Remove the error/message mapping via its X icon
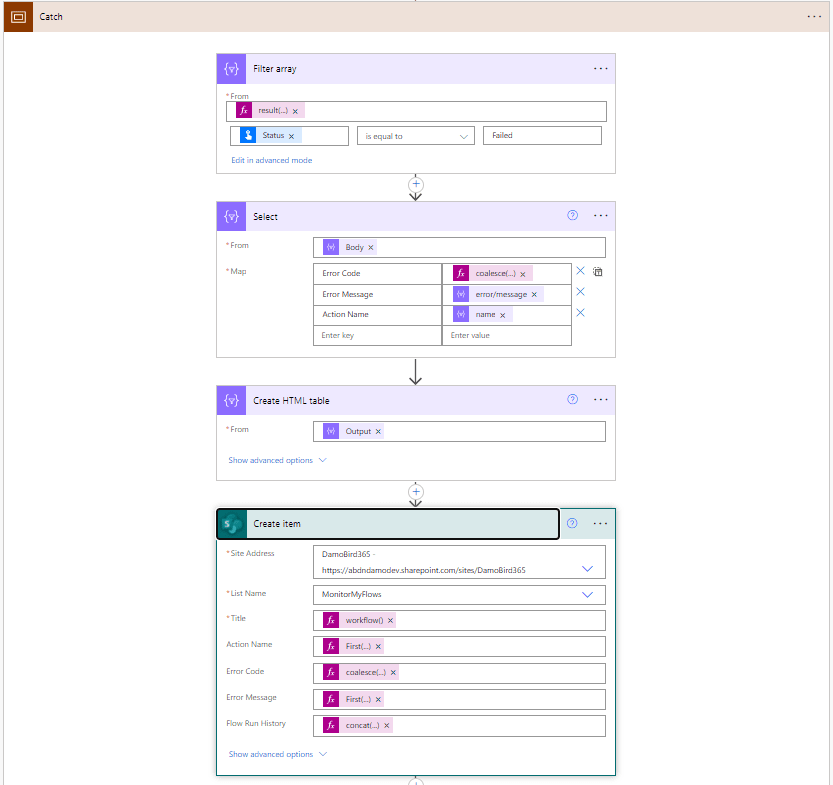833x785 pixels. (578, 292)
